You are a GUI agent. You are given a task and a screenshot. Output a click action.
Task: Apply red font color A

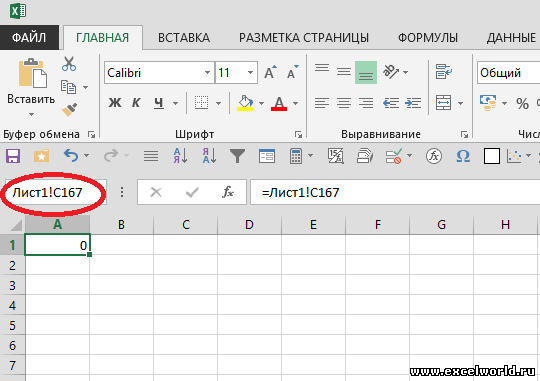(279, 103)
